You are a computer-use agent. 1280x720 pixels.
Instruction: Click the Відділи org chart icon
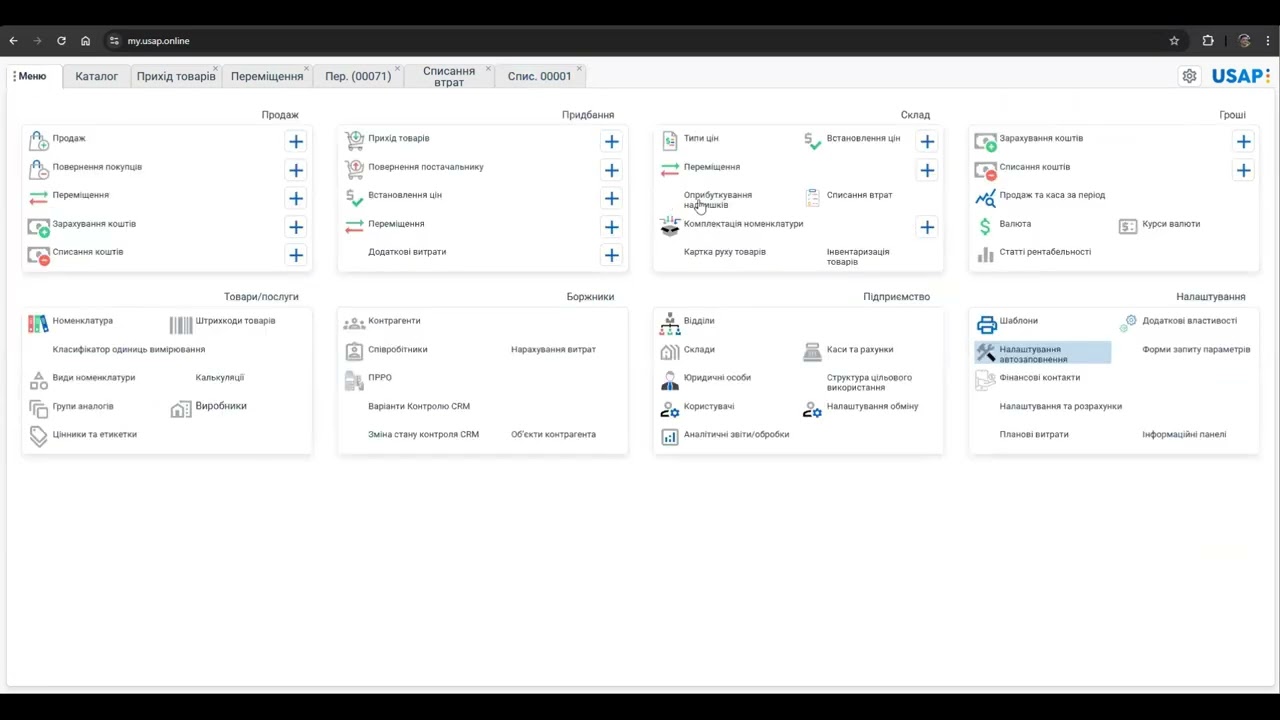(x=670, y=324)
